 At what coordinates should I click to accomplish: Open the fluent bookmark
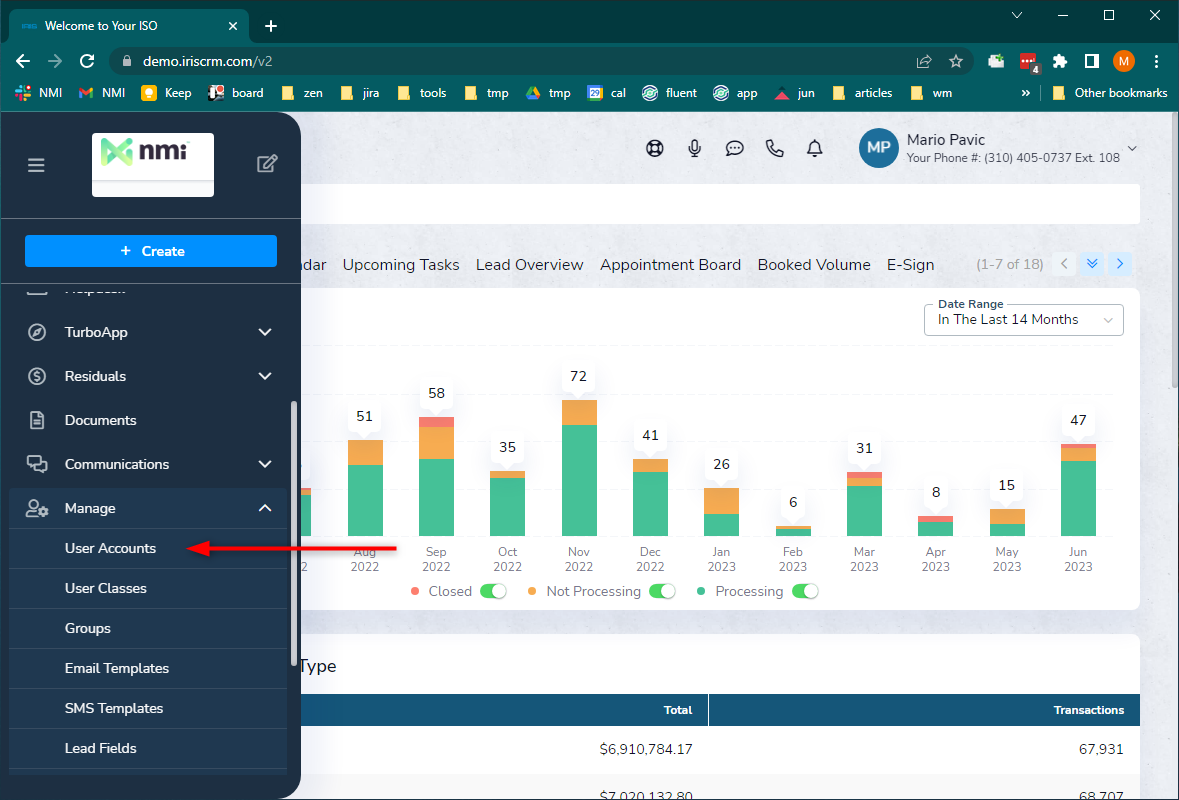point(669,93)
